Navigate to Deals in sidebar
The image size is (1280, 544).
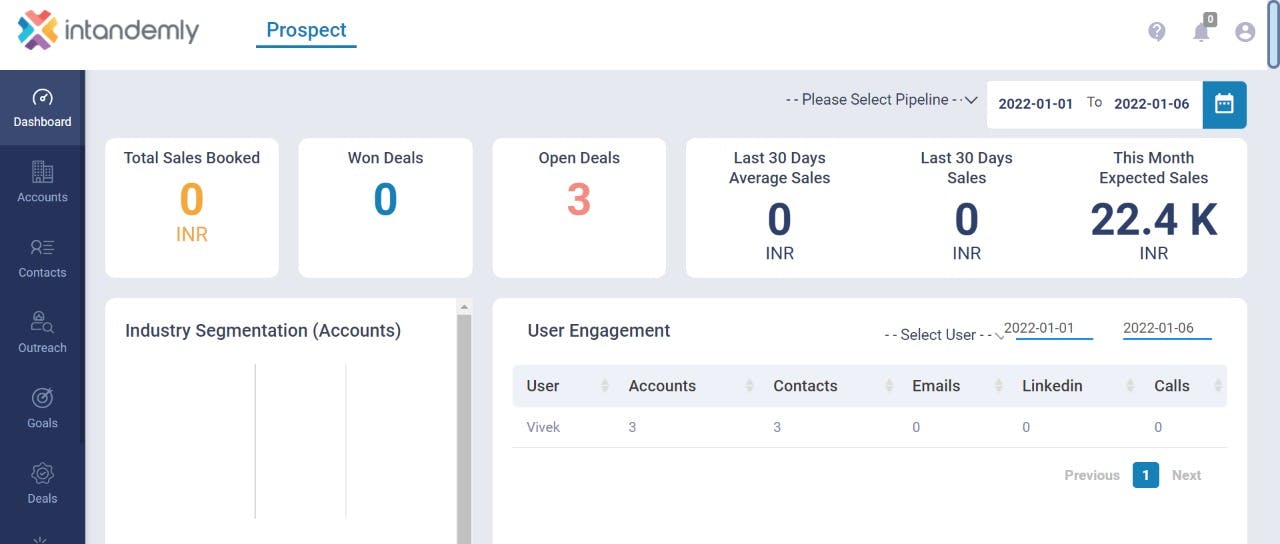click(42, 484)
